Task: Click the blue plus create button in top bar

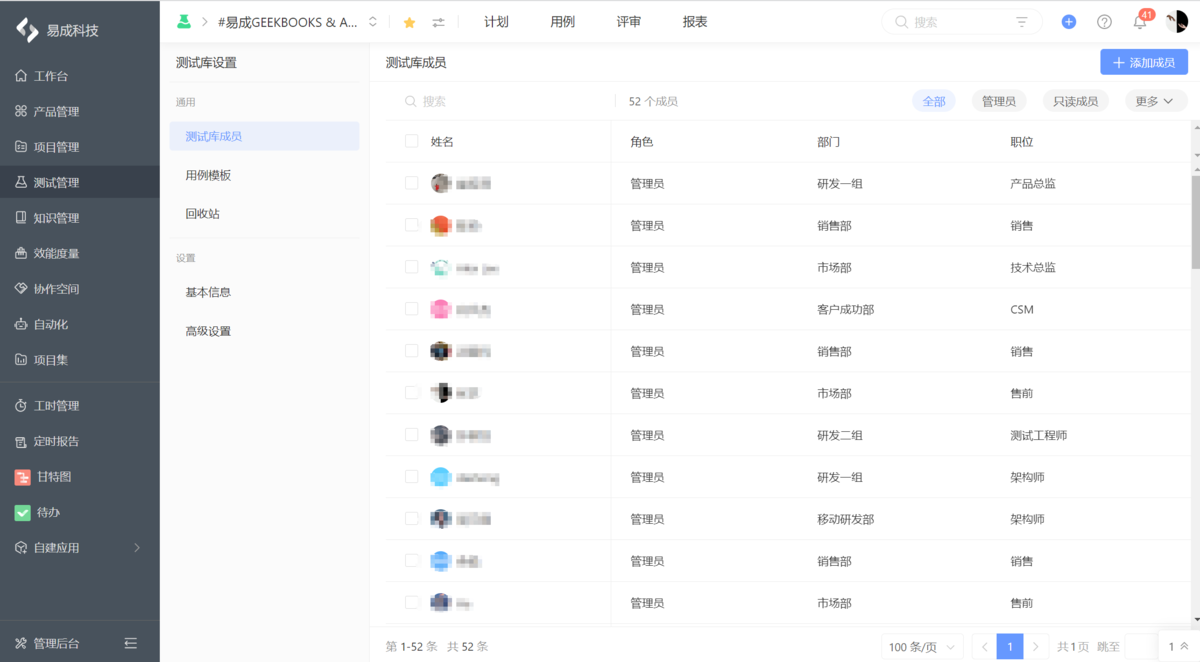Action: (x=1068, y=21)
